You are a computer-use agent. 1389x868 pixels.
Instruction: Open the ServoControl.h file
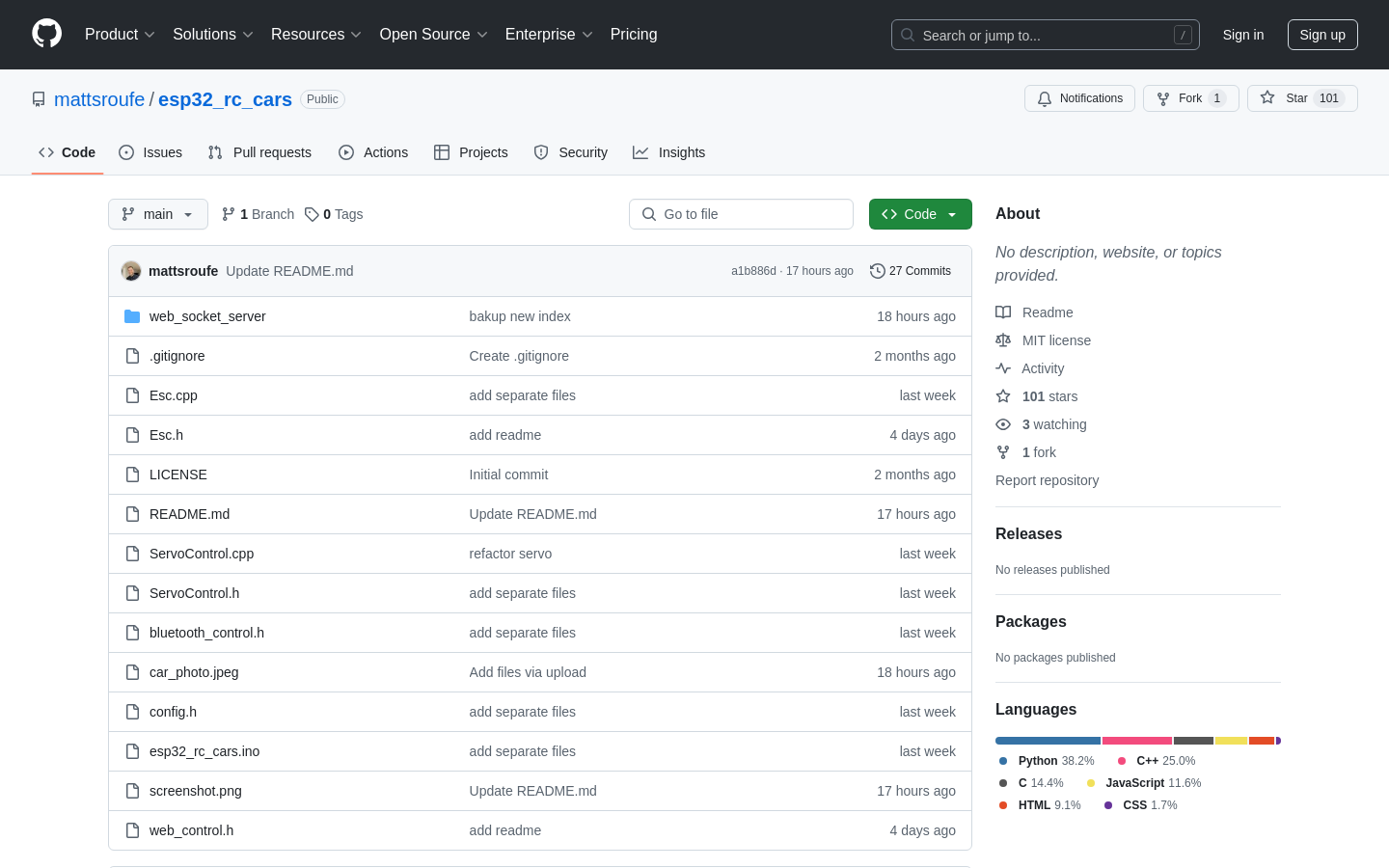194,593
